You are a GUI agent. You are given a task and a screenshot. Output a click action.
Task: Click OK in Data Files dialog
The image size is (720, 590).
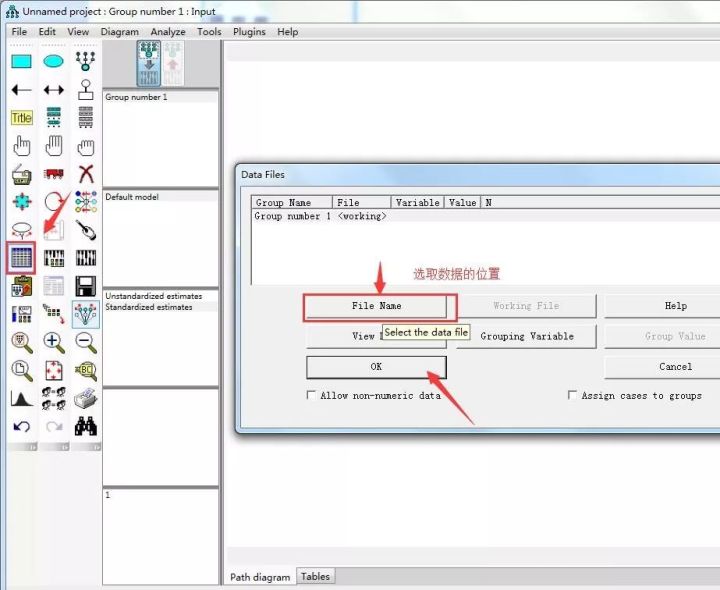(376, 367)
